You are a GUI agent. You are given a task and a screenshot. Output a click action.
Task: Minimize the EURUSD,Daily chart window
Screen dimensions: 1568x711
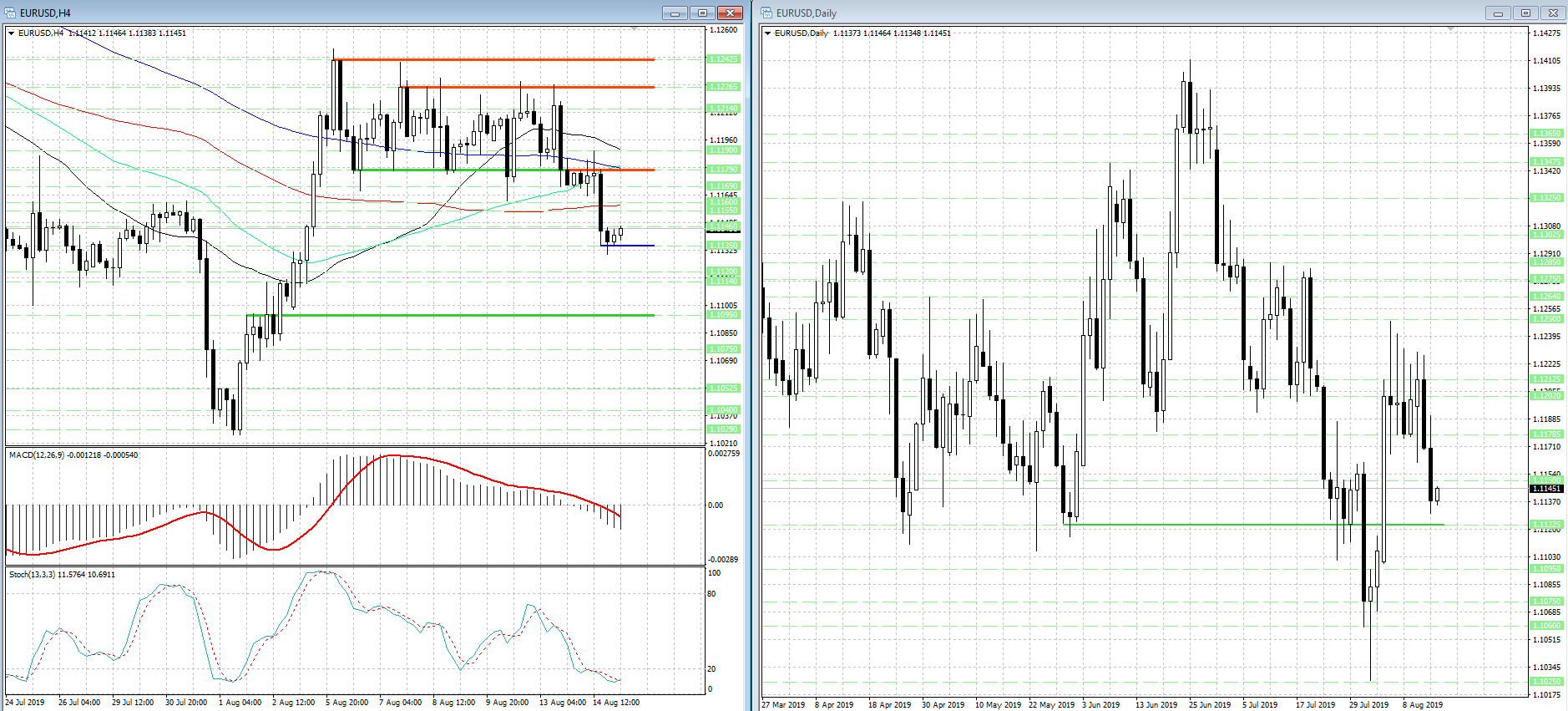tap(1498, 13)
